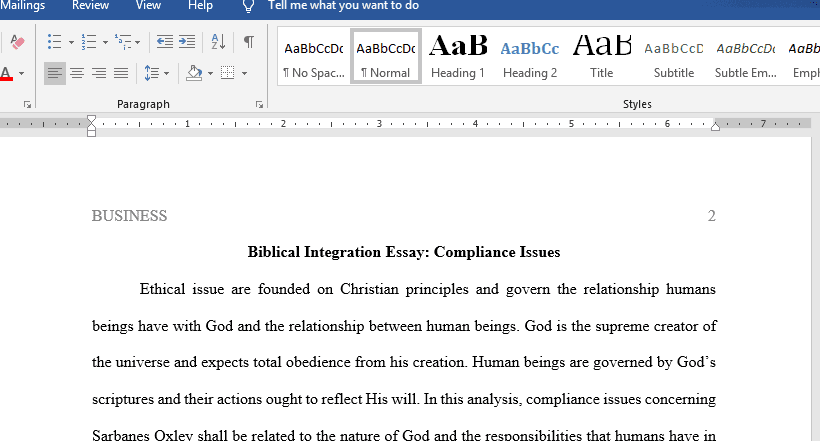Open the shading color dropdown arrow

[x=210, y=73]
